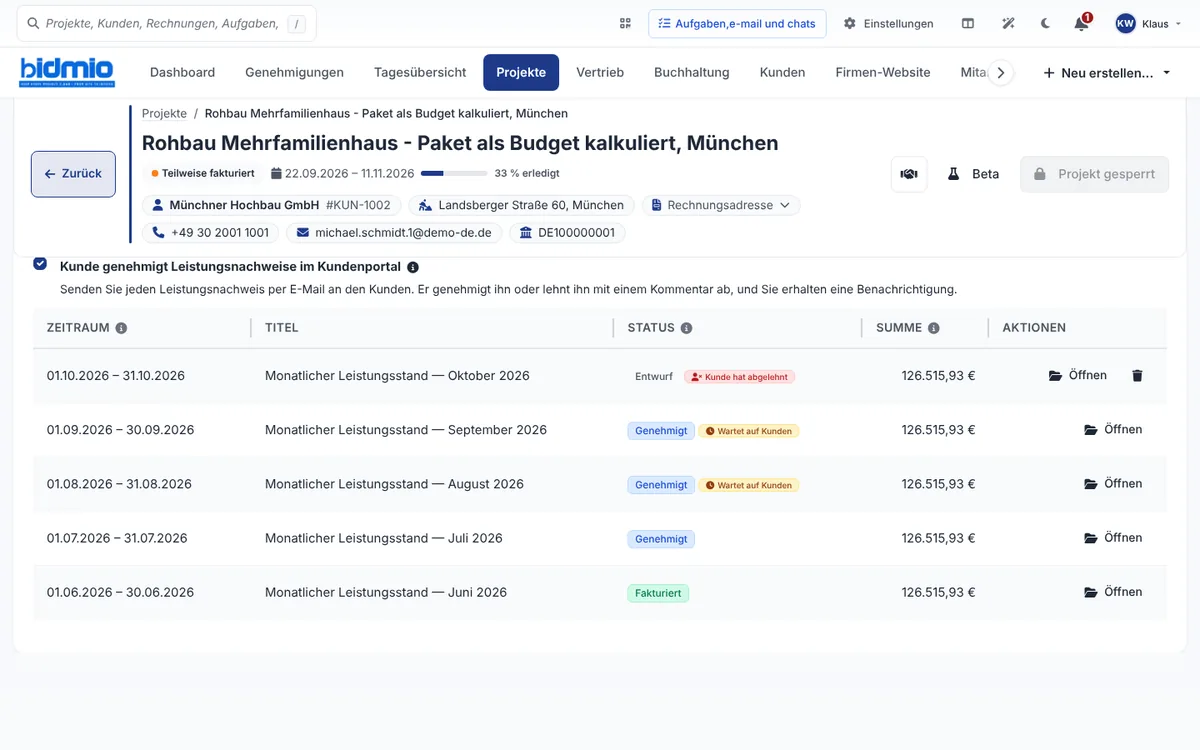Click info icon beside Kunde genehmigt Leistungsnachweise
Screen dimensions: 1200x750
[413, 267]
